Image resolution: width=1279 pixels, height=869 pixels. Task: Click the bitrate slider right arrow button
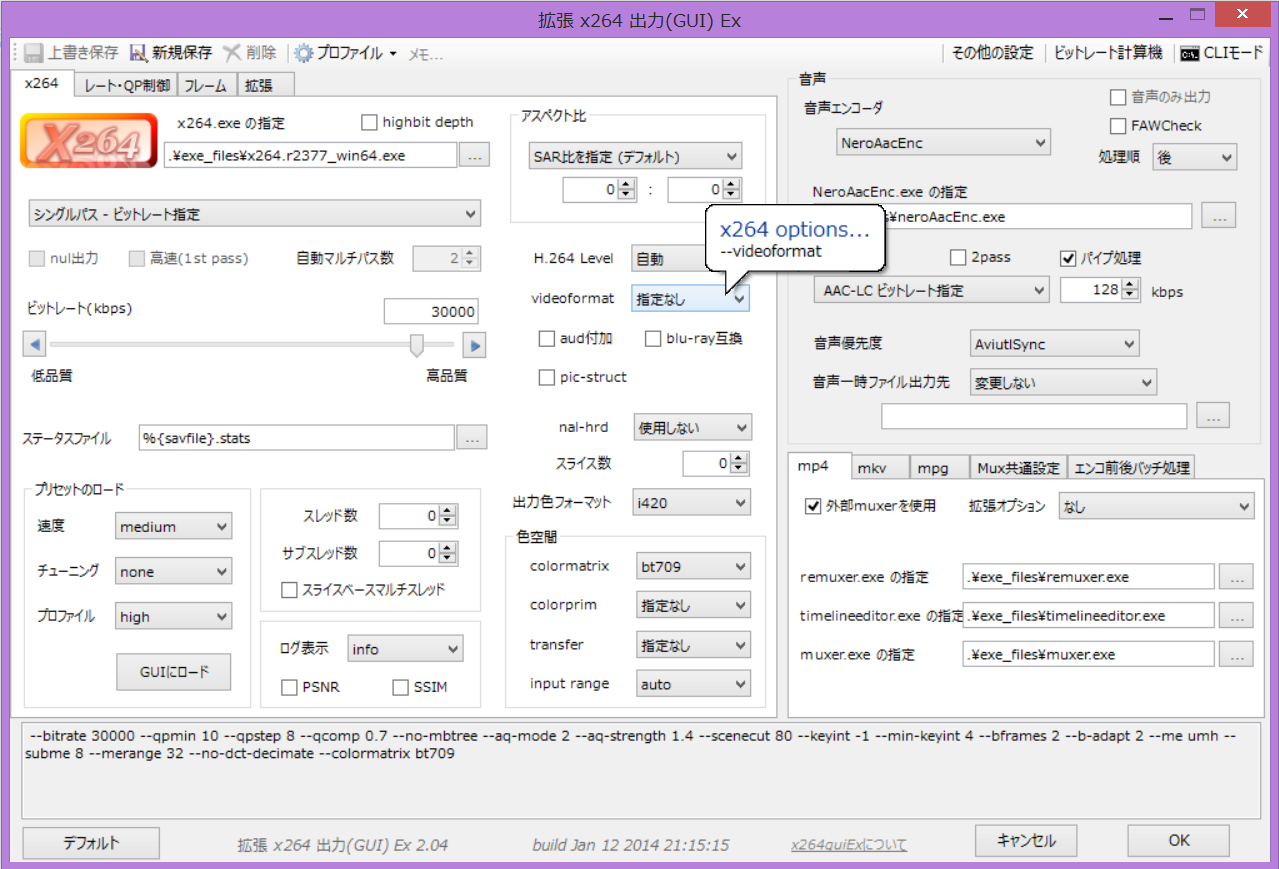[x=474, y=346]
